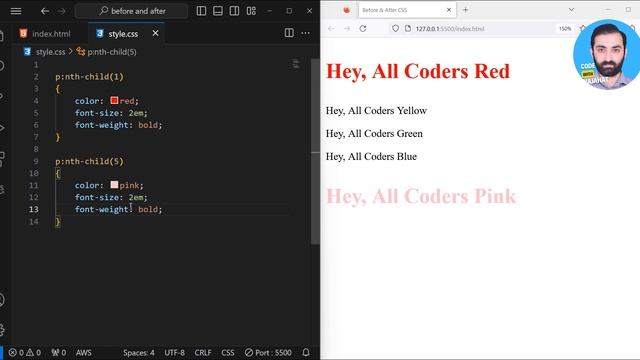Open the editor more actions menu
Screen dimensions: 640x360
305,33
